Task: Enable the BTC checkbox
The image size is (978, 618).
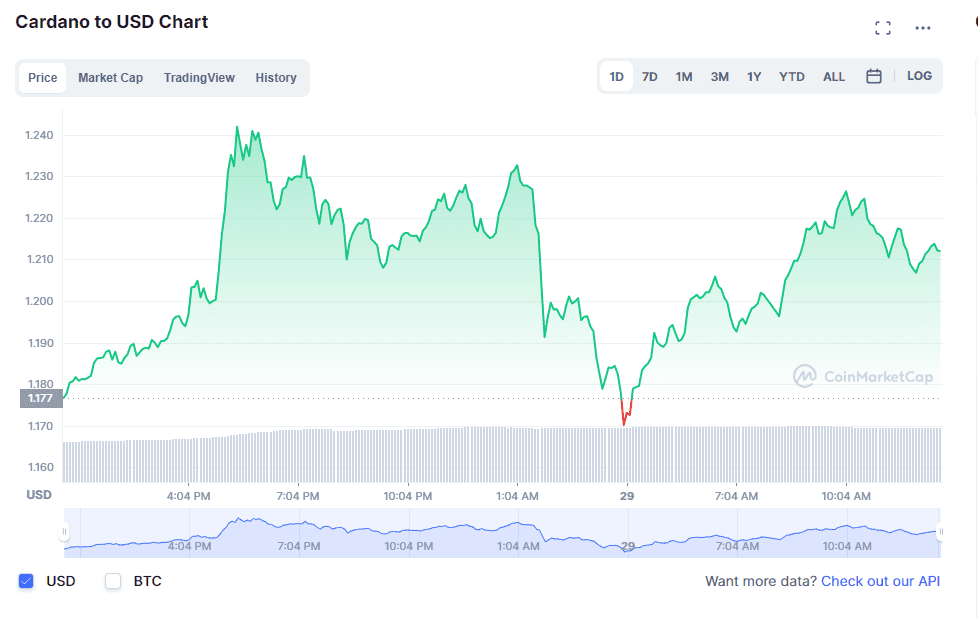Action: pos(113,581)
